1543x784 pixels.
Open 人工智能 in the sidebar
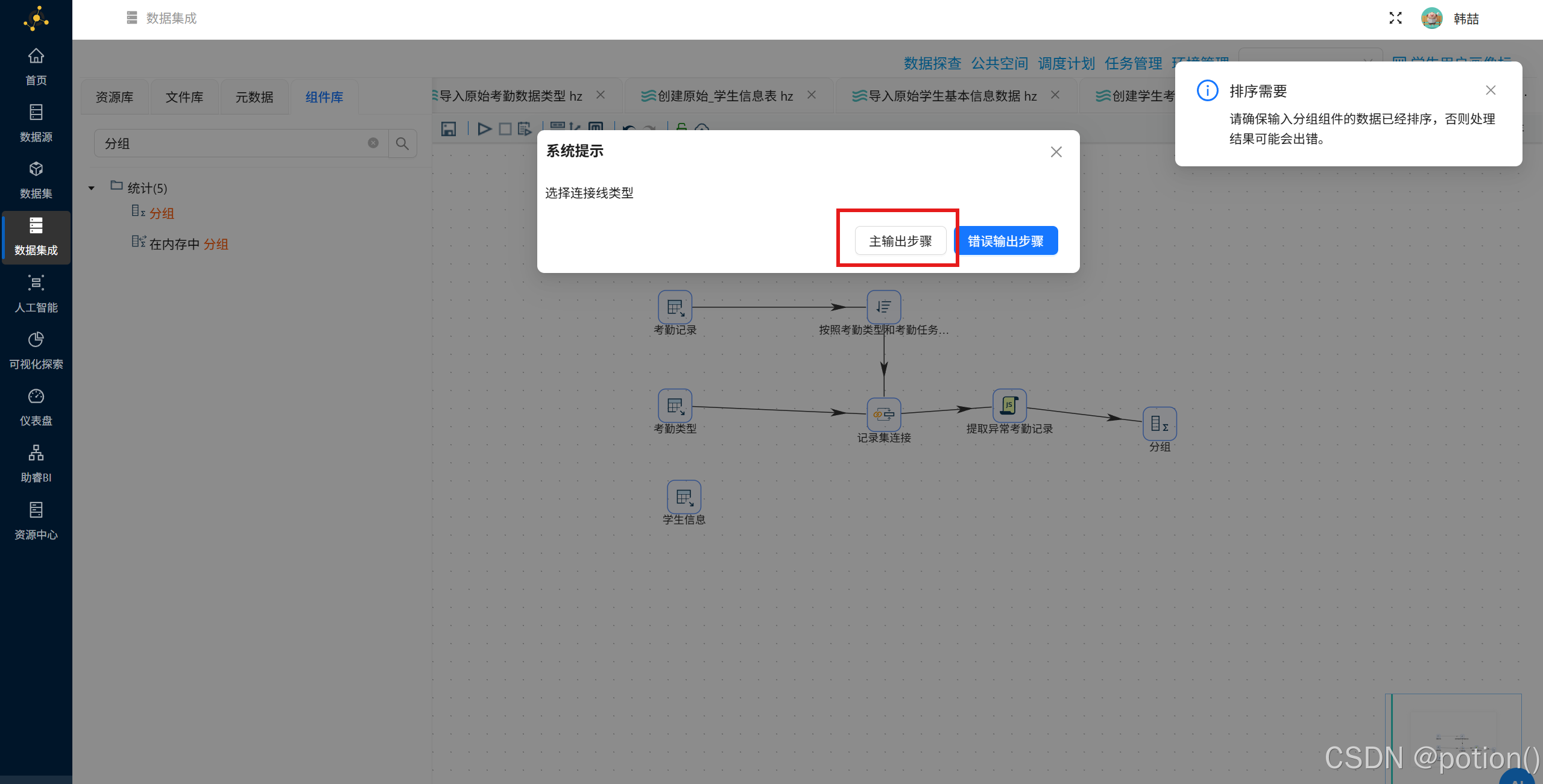click(36, 293)
